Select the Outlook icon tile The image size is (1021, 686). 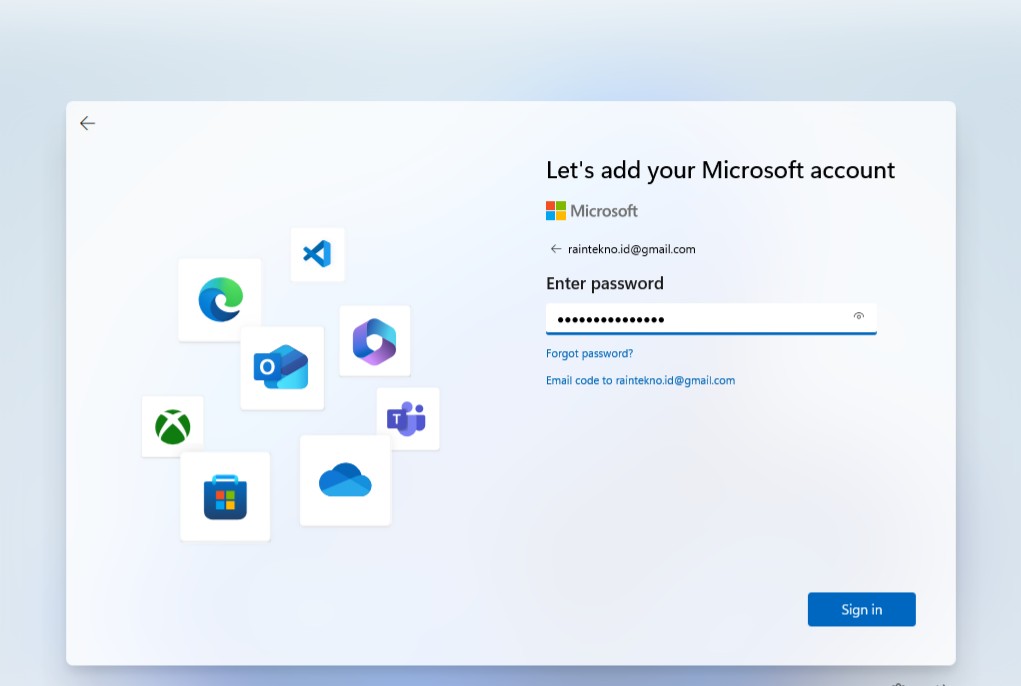click(x=281, y=367)
